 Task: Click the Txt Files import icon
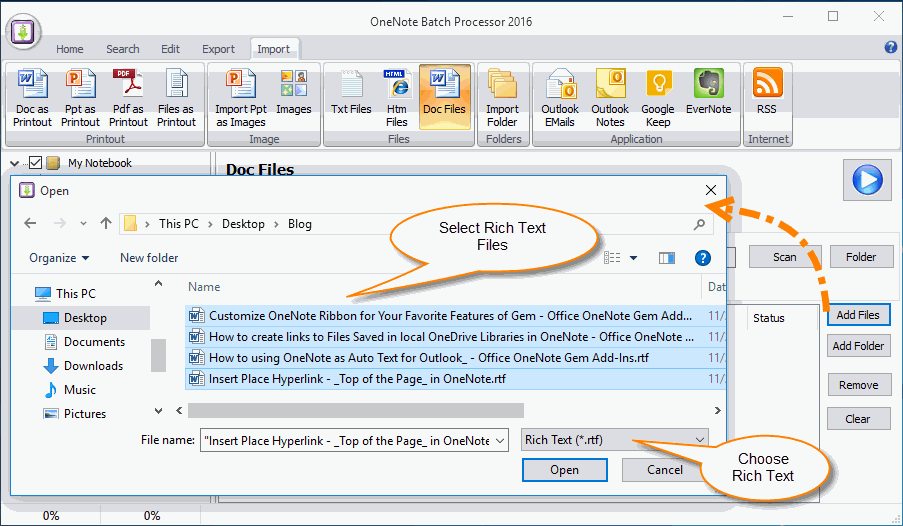pos(351,92)
